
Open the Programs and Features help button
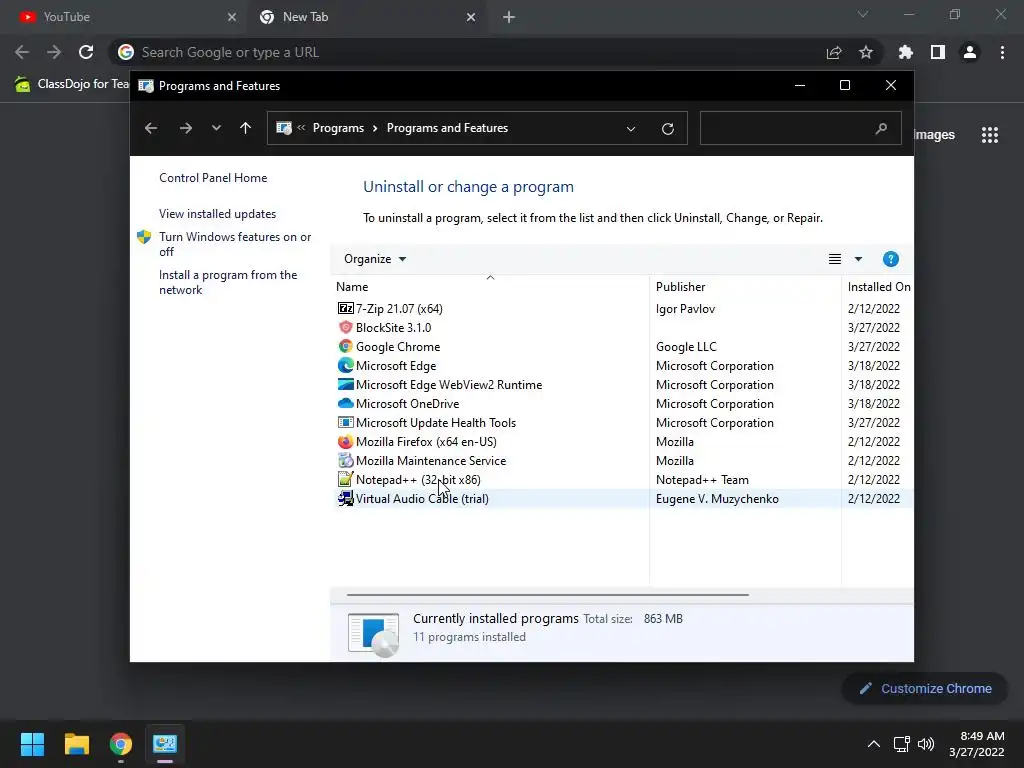point(890,259)
